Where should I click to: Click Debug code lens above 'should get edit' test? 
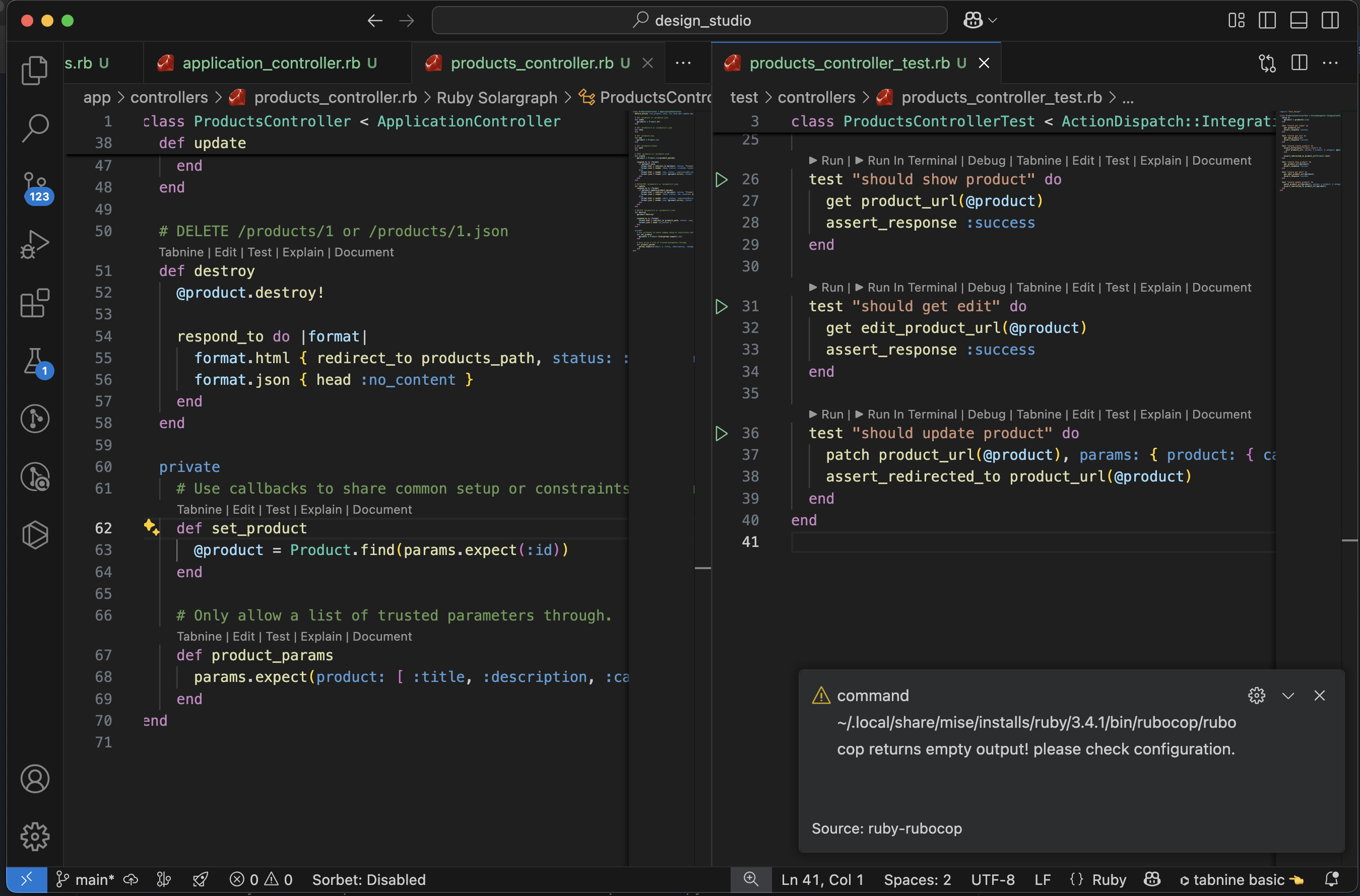[986, 288]
